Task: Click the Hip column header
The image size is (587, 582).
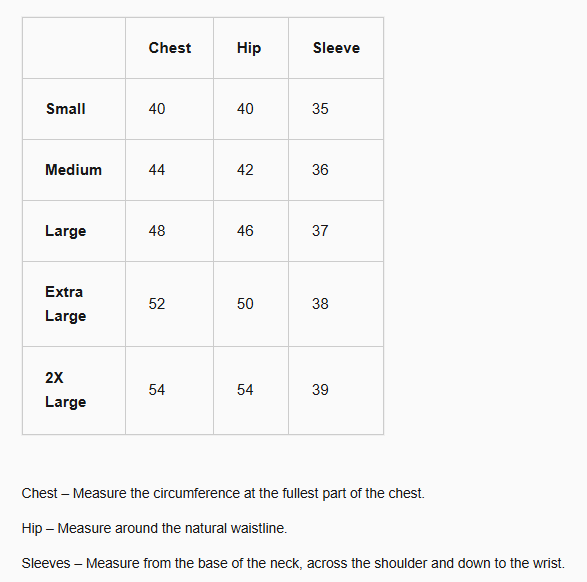Action: tap(249, 48)
